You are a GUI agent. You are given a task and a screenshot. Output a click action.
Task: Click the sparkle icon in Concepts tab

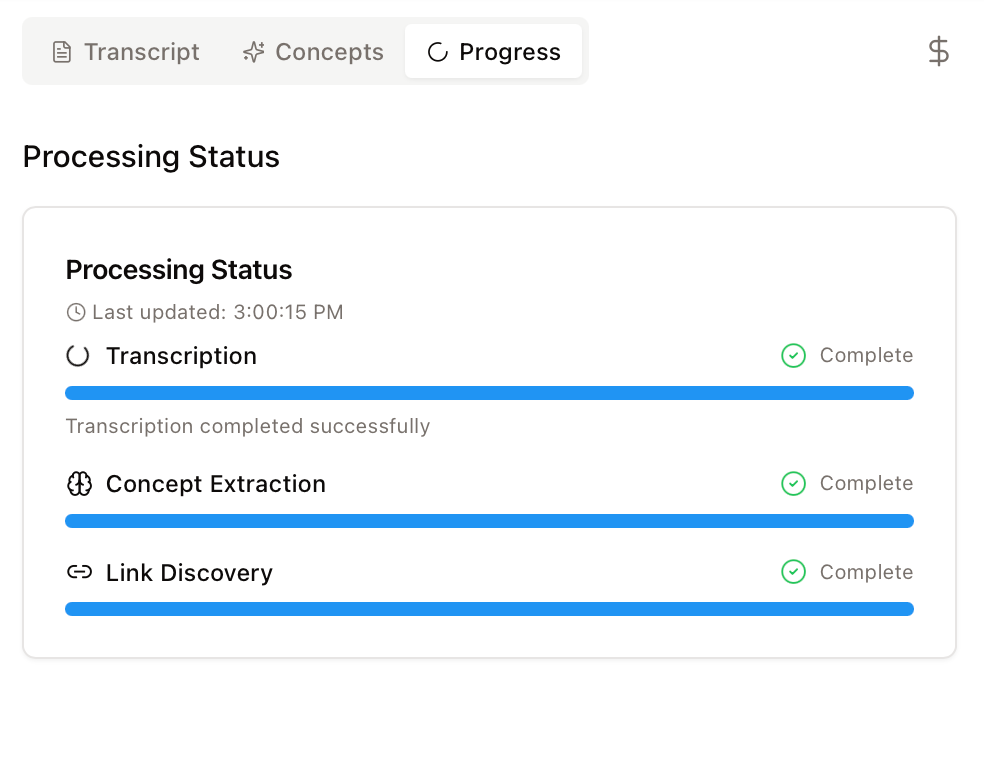(x=254, y=52)
